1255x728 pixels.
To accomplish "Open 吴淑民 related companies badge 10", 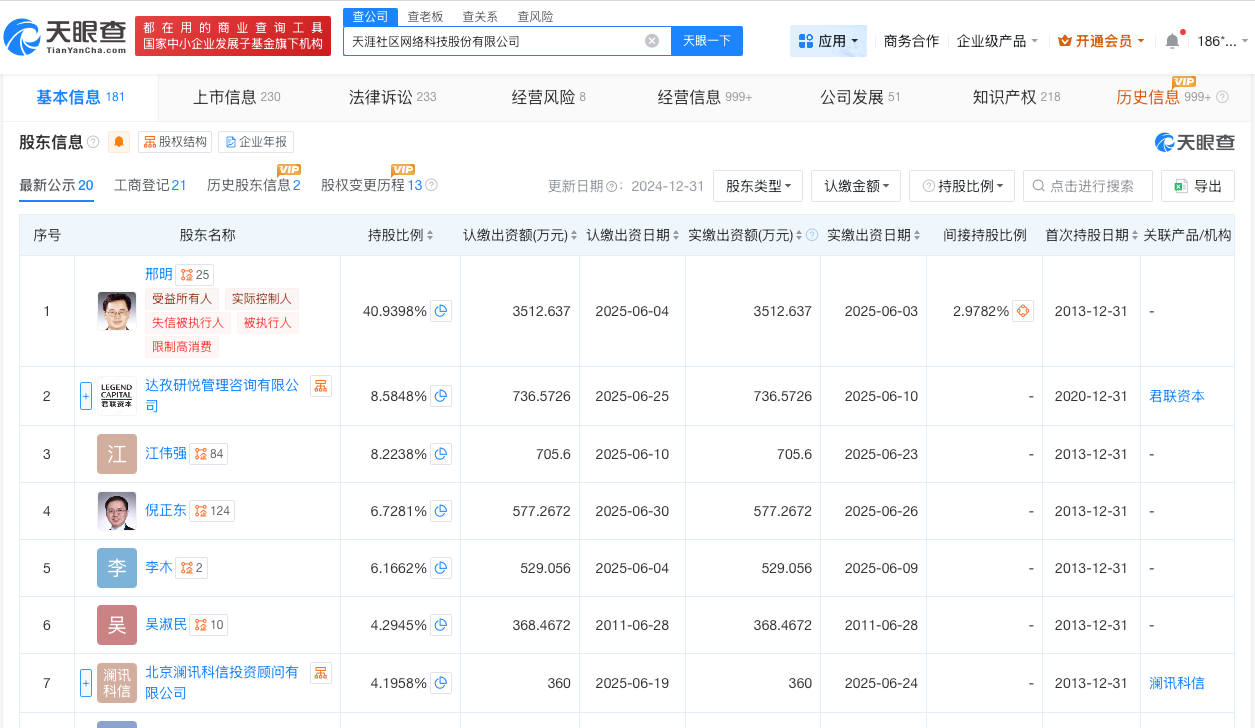I will pyautogui.click(x=208, y=625).
